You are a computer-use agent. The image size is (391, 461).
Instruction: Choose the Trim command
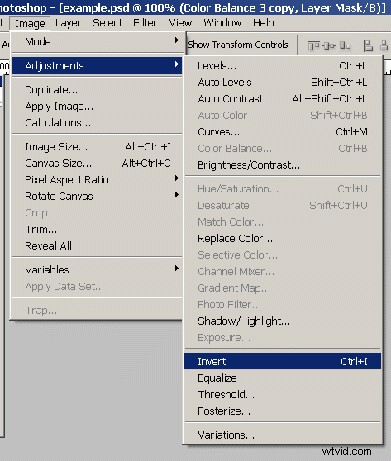97,229
